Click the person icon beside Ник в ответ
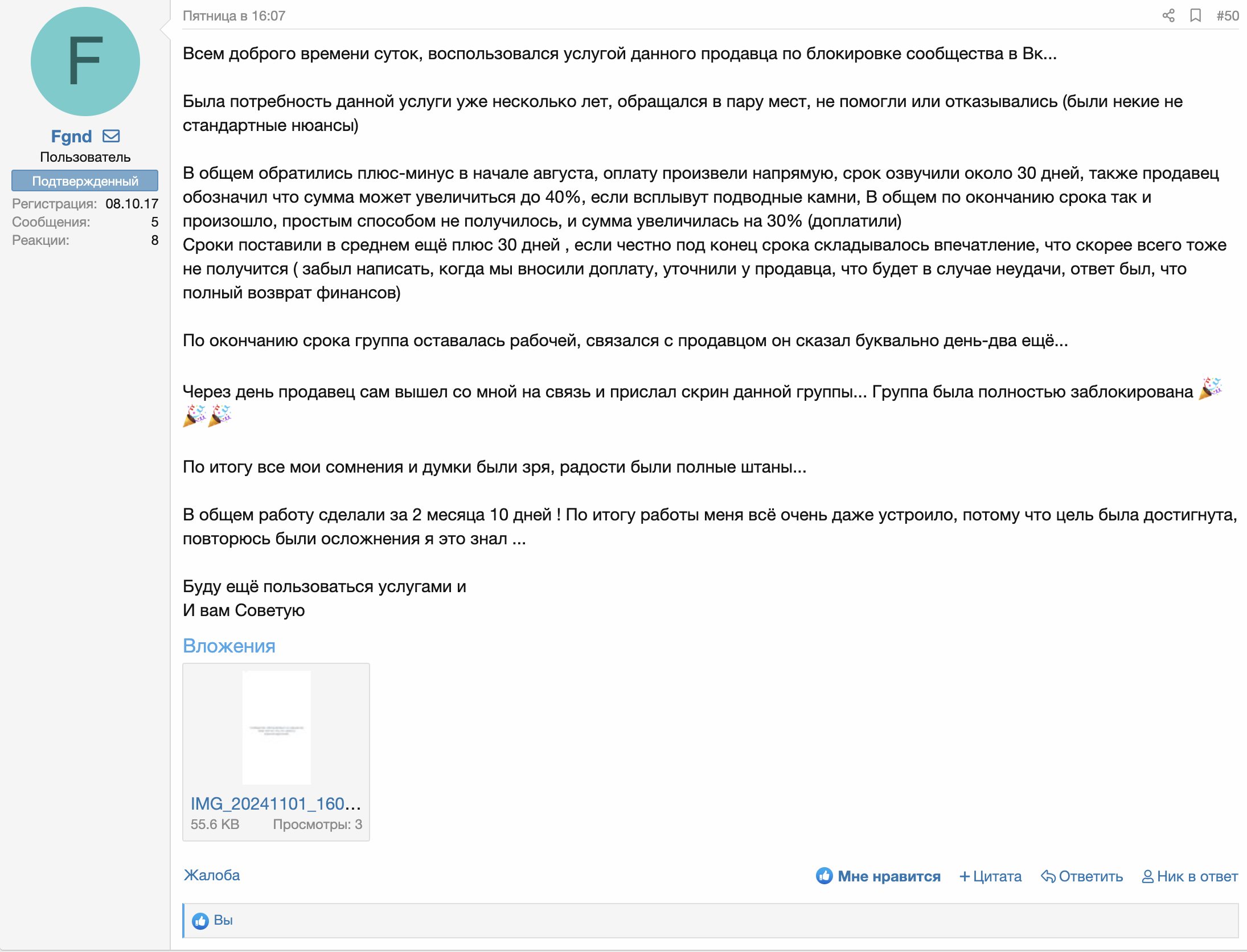This screenshot has height=952, width=1247. 1147,876
